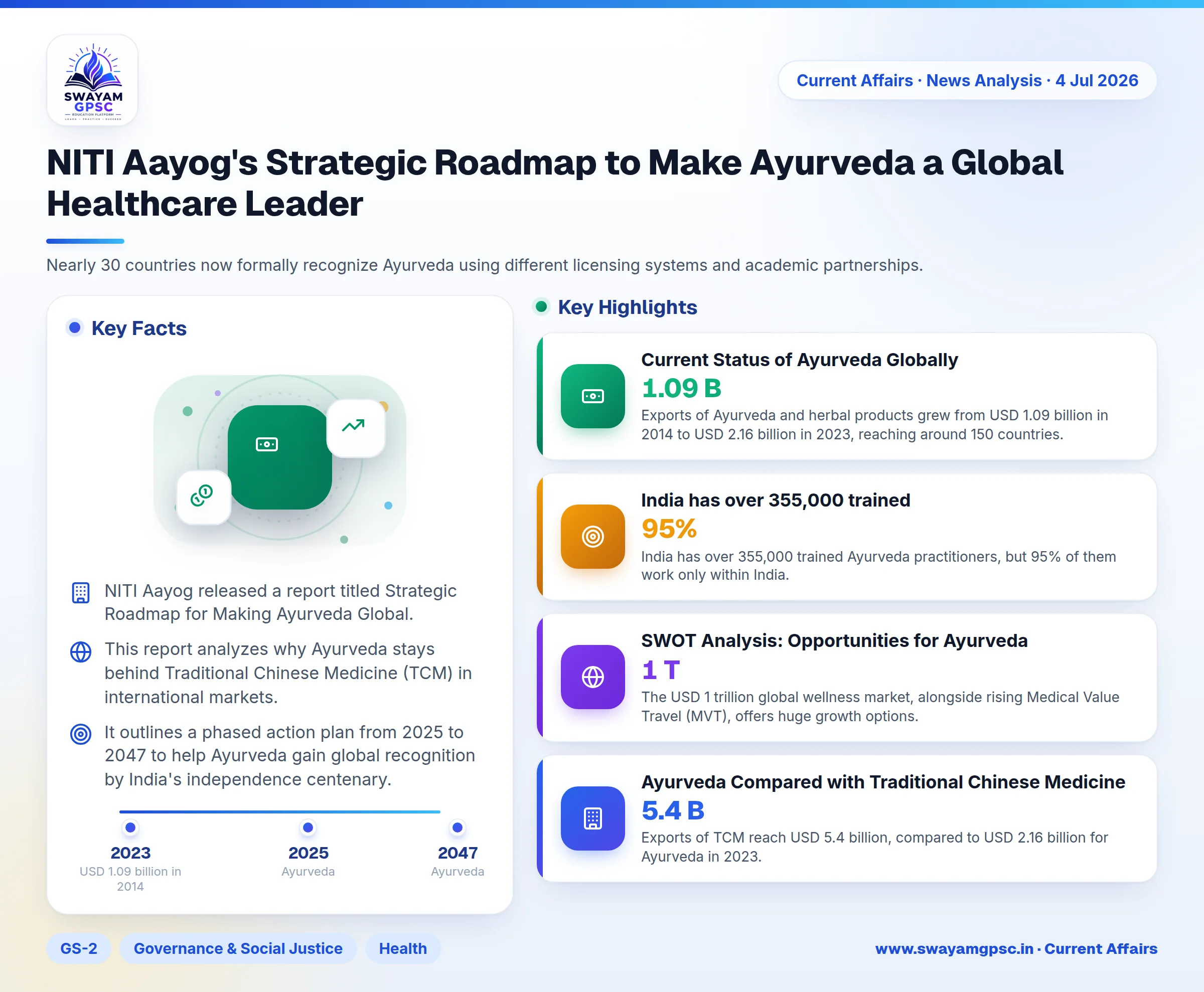Viewport: 1204px width, 992px height.
Task: Select the 2025 timeline marker
Action: (308, 827)
